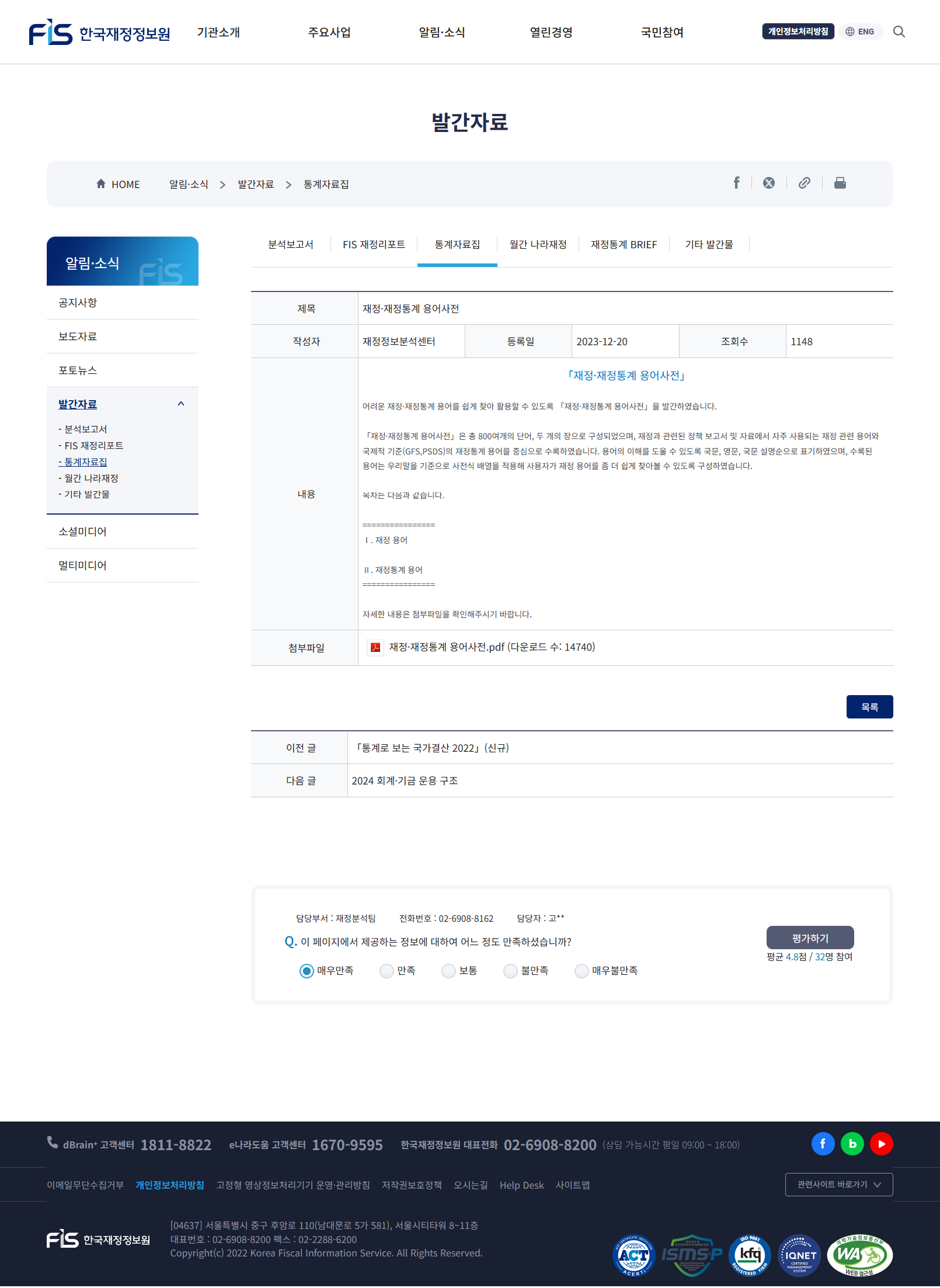Click the 목록 list button
Screen dimensions: 940x1288
869,707
